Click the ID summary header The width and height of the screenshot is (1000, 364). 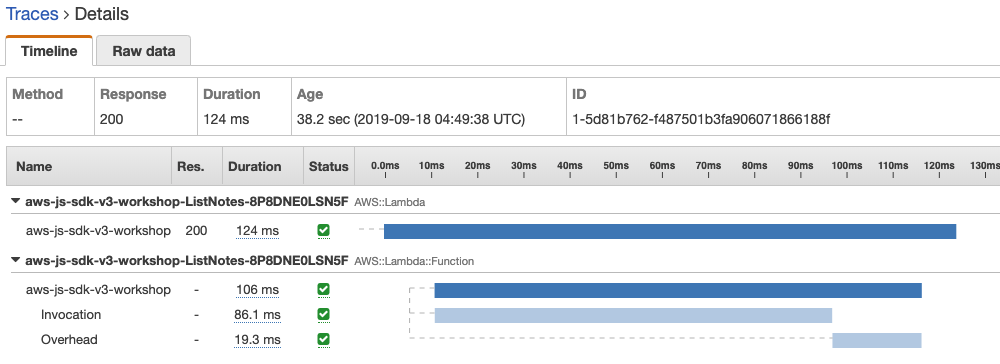pos(579,94)
